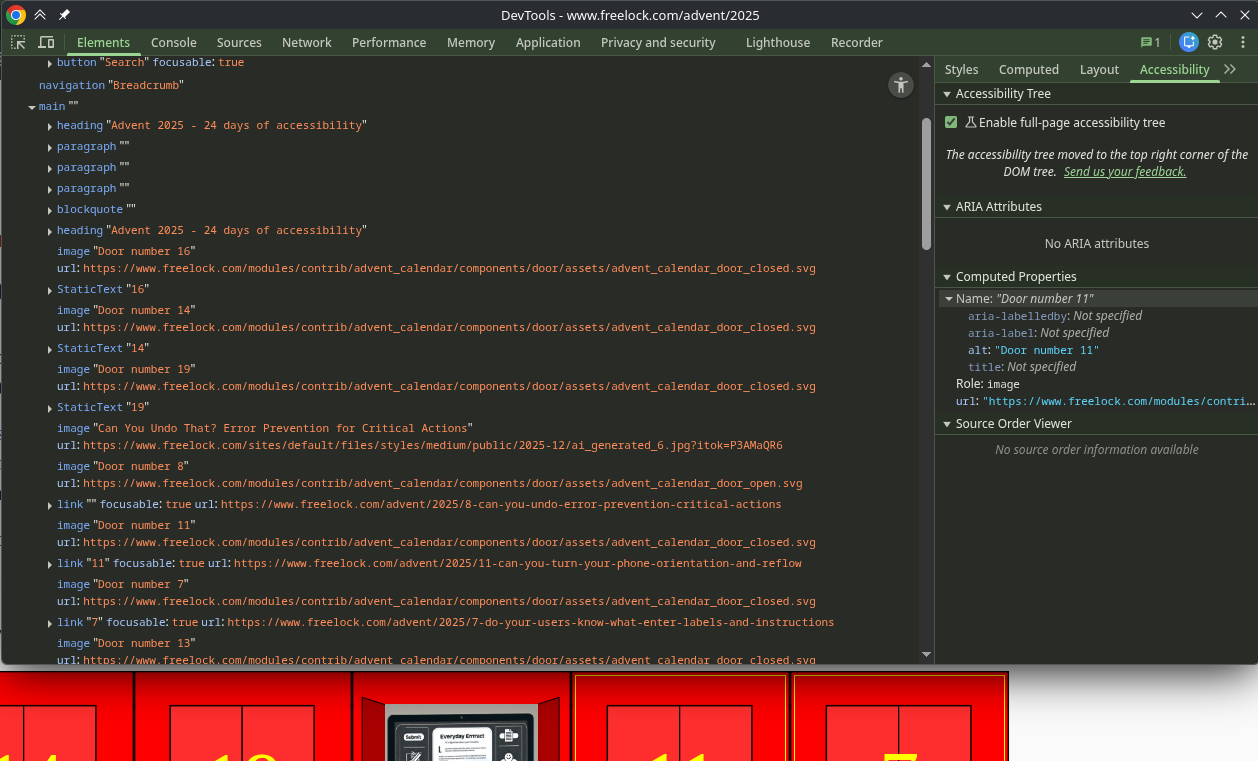Click the blue circular icon beside the gear
Viewport: 1258px width, 761px height.
pos(1188,42)
